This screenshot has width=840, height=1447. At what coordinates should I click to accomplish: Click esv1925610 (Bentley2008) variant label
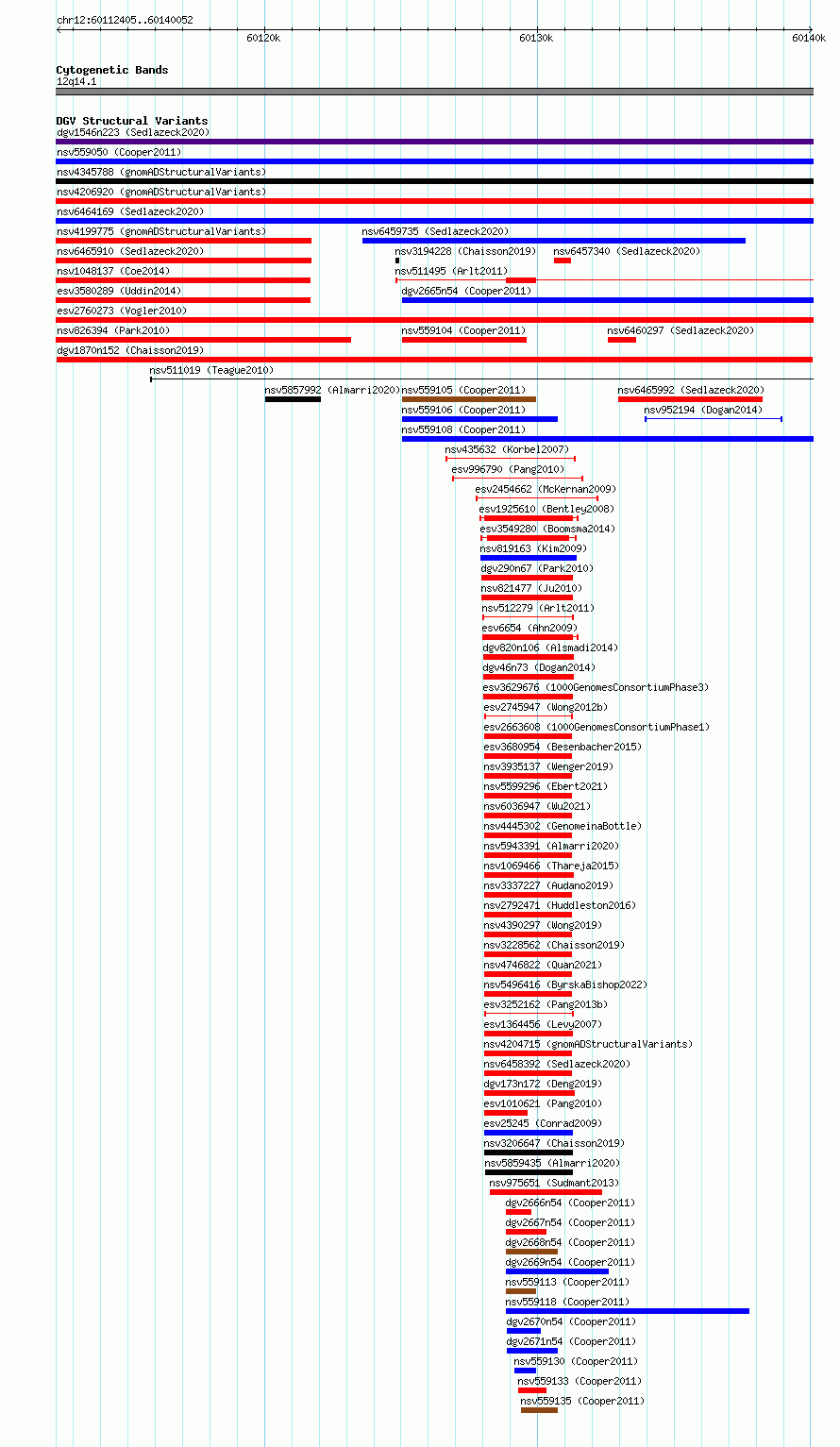pyautogui.click(x=546, y=509)
